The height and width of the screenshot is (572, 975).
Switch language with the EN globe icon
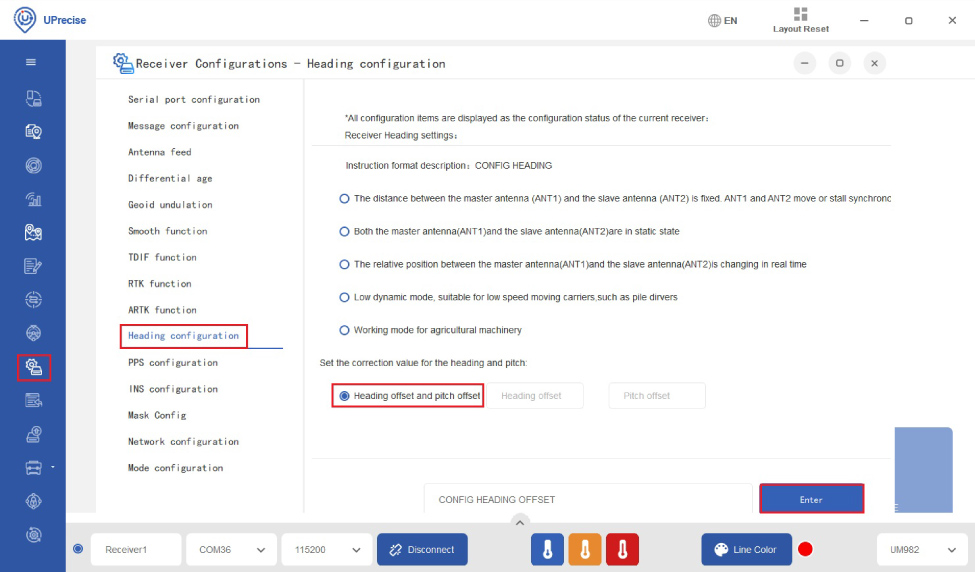722,20
